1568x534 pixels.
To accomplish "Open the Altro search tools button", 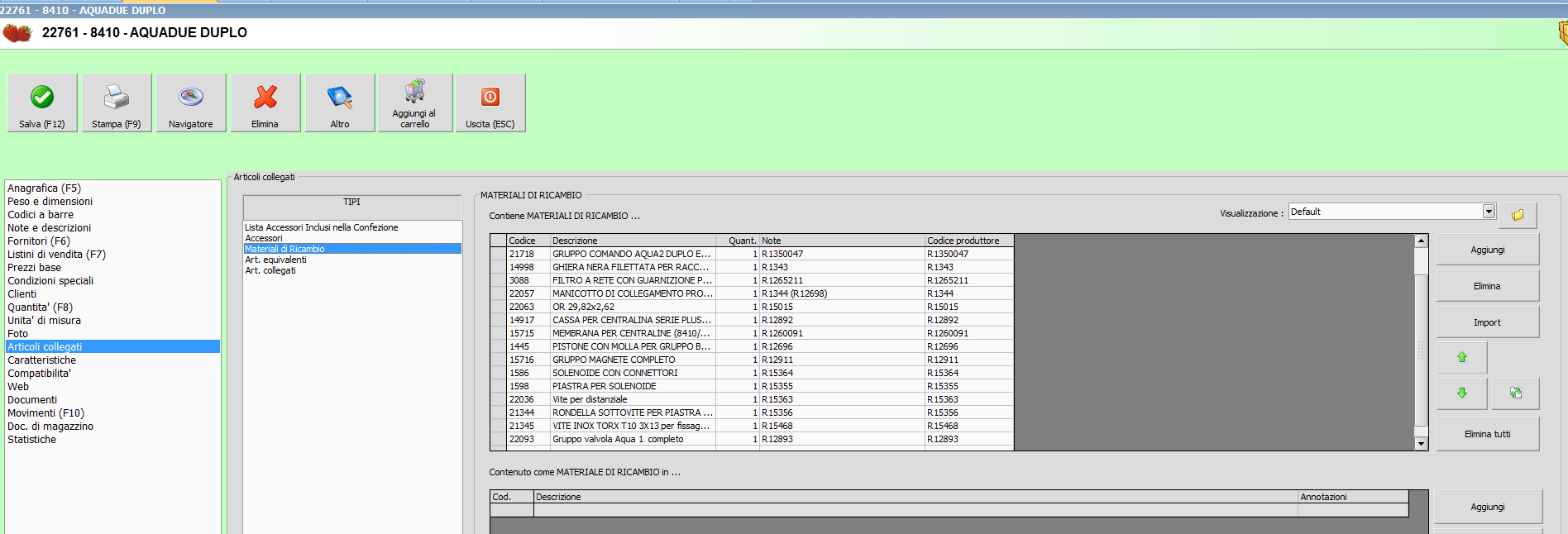I will click(x=340, y=103).
